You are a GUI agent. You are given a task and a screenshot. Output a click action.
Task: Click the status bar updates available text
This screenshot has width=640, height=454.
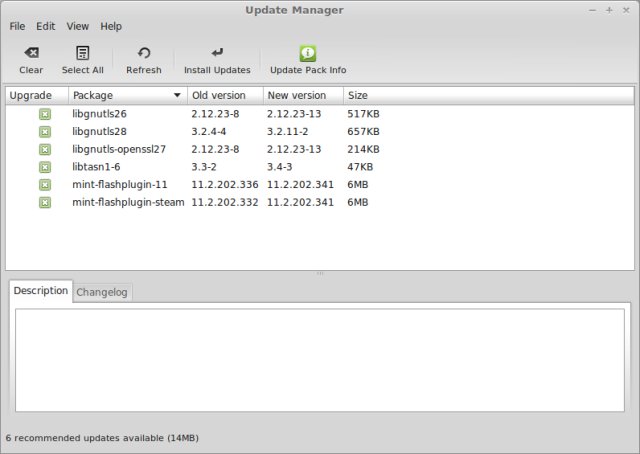(x=102, y=438)
